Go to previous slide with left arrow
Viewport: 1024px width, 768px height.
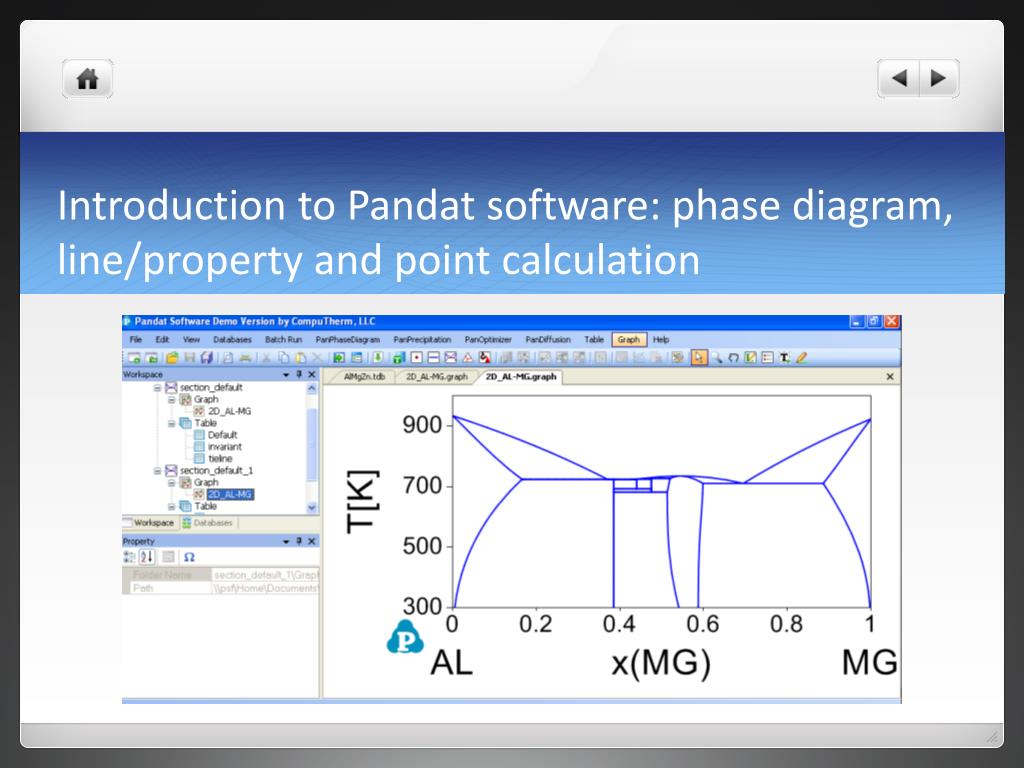pos(899,78)
